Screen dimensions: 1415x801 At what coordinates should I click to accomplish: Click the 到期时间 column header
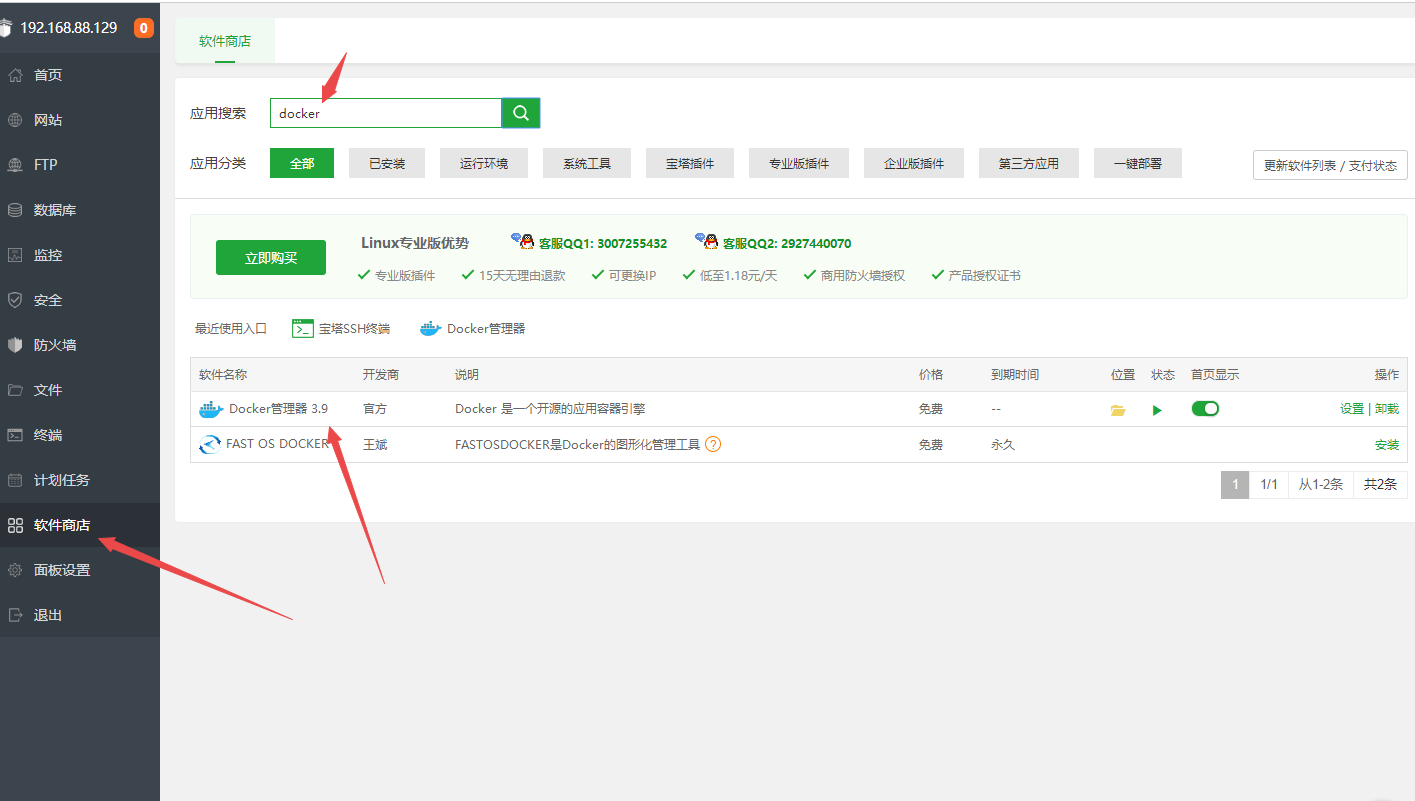pos(1015,374)
